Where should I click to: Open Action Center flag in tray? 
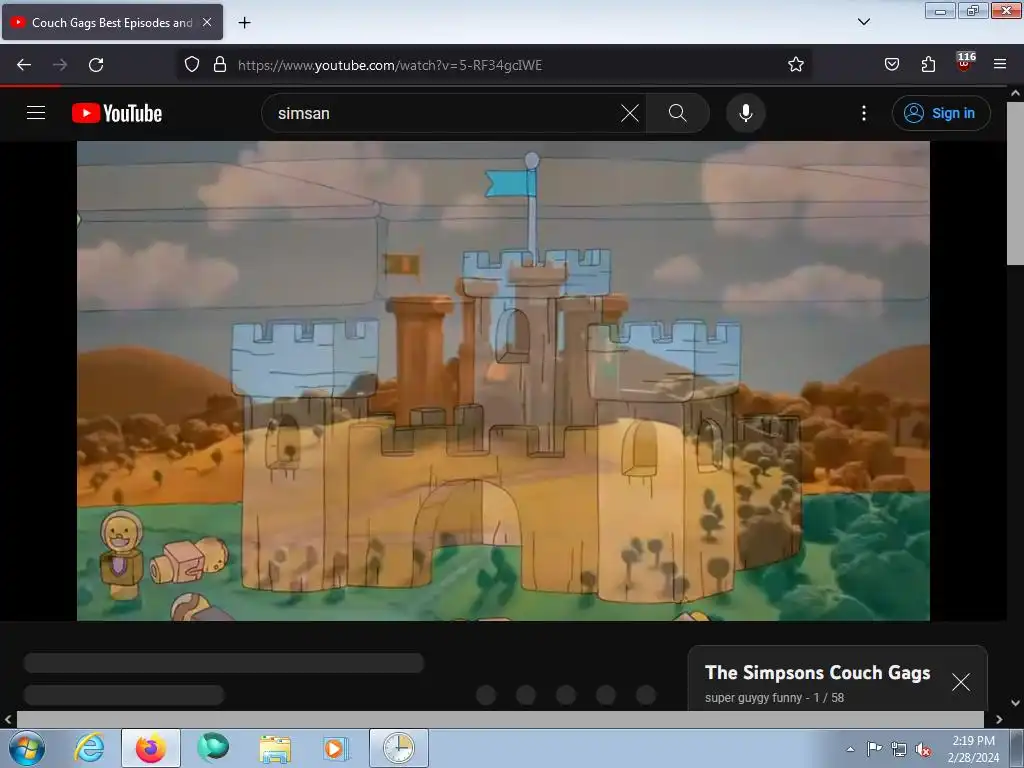[874, 749]
